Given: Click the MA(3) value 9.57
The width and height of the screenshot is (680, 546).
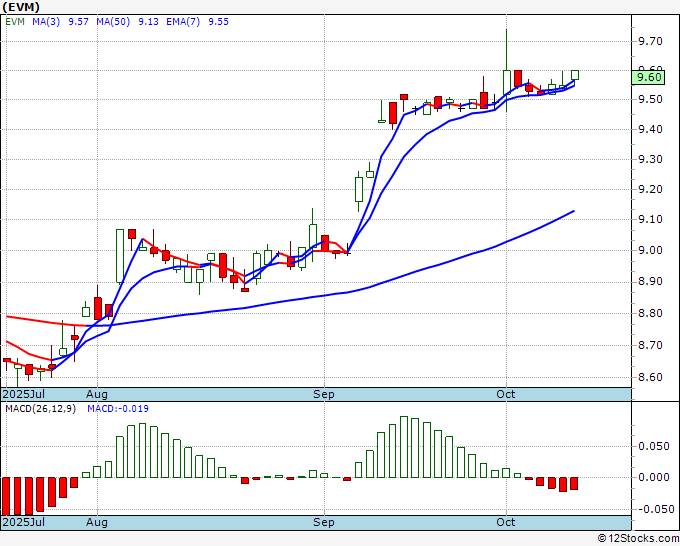Looking at the screenshot, I should (x=78, y=22).
